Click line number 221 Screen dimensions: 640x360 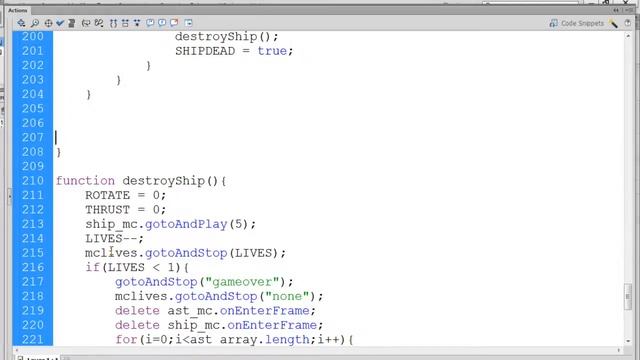[x=33, y=340]
